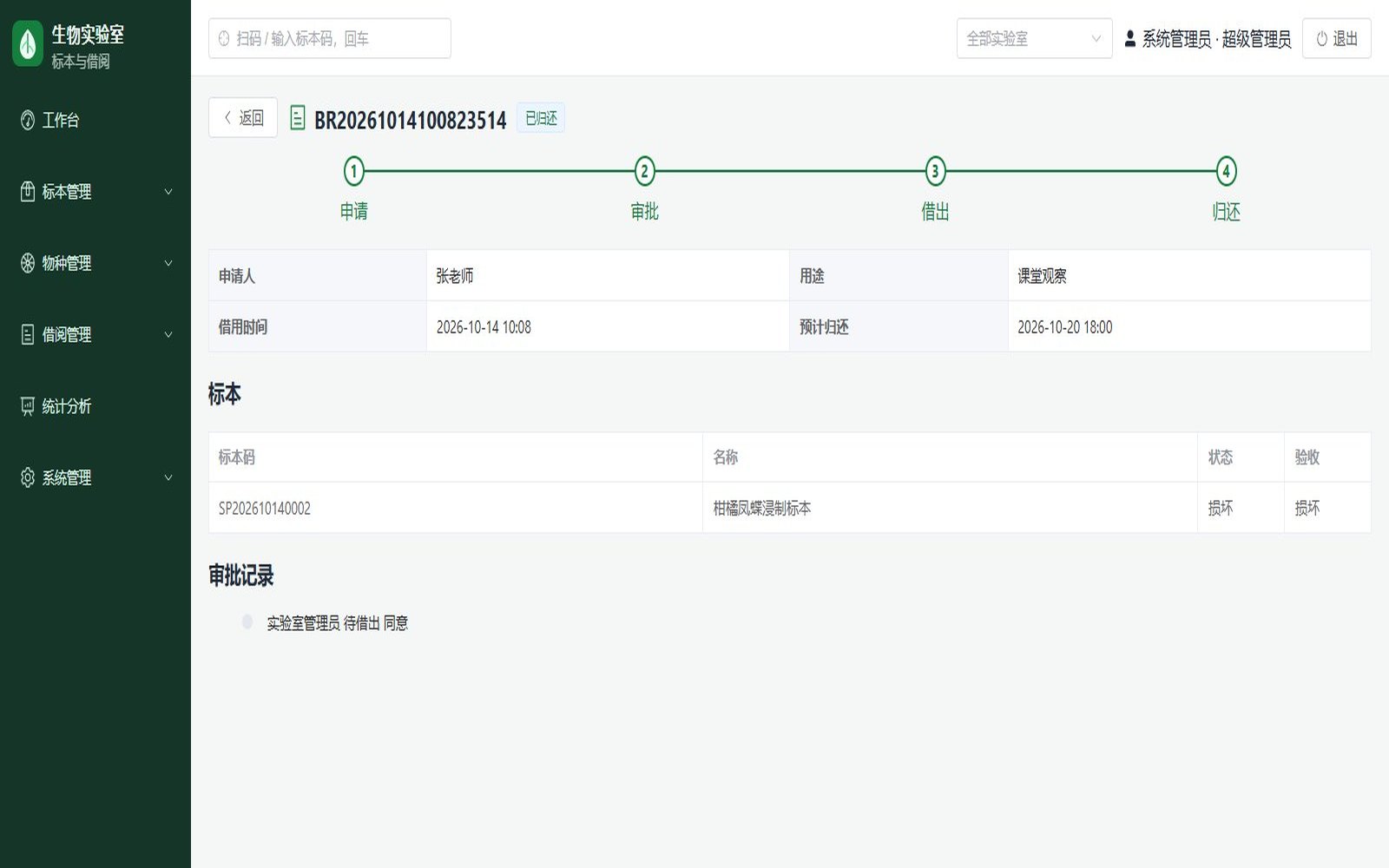
Task: Click the 借阅管理 document icon
Action: click(x=28, y=334)
